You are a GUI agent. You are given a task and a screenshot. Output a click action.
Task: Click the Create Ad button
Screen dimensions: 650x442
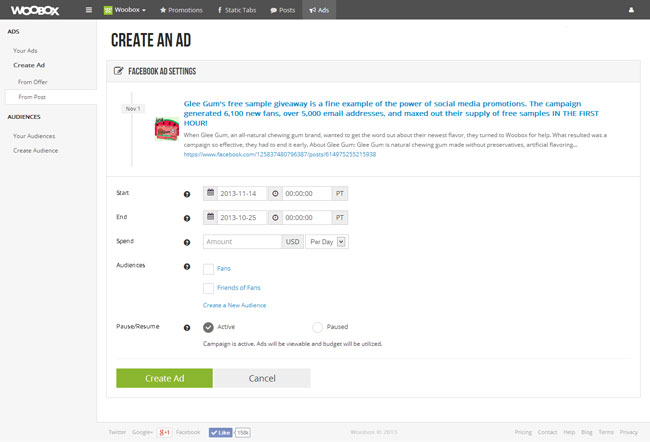click(165, 378)
